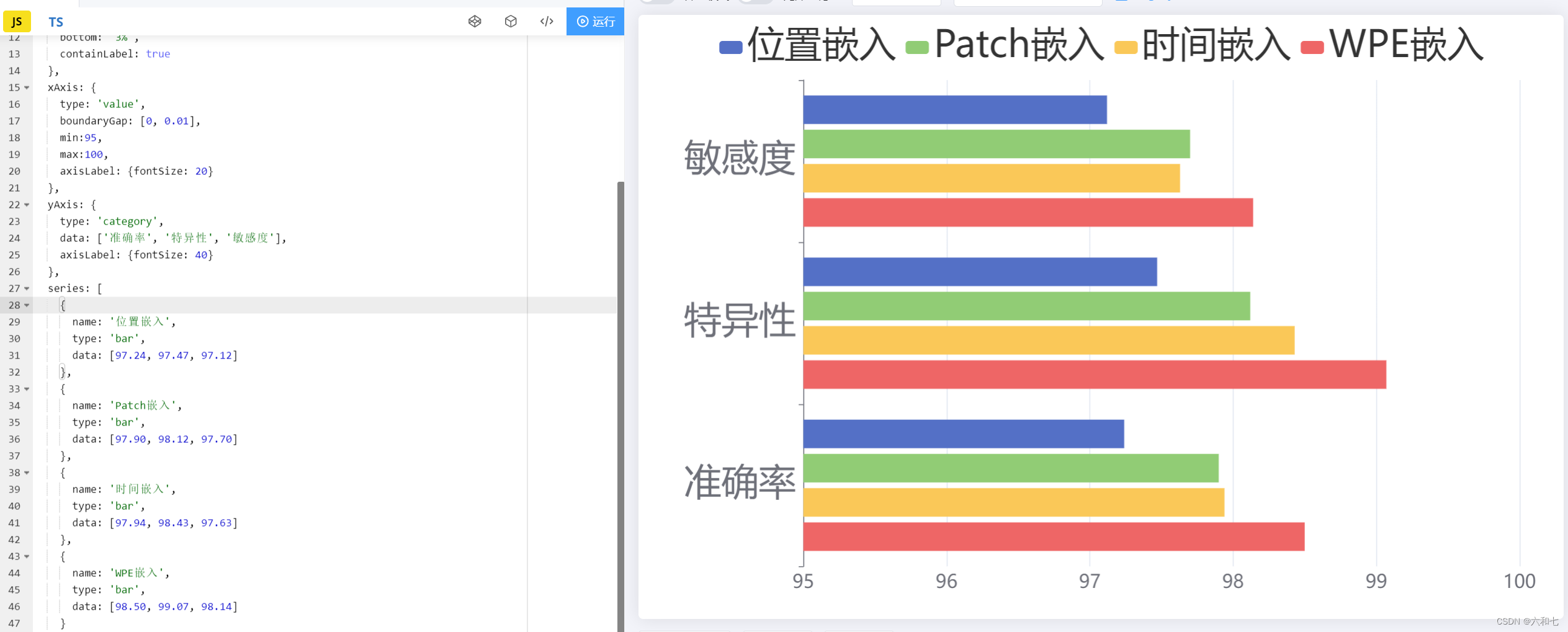The height and width of the screenshot is (632, 1568).
Task: Toggle the 位置嵌入 legend item
Action: 807,45
